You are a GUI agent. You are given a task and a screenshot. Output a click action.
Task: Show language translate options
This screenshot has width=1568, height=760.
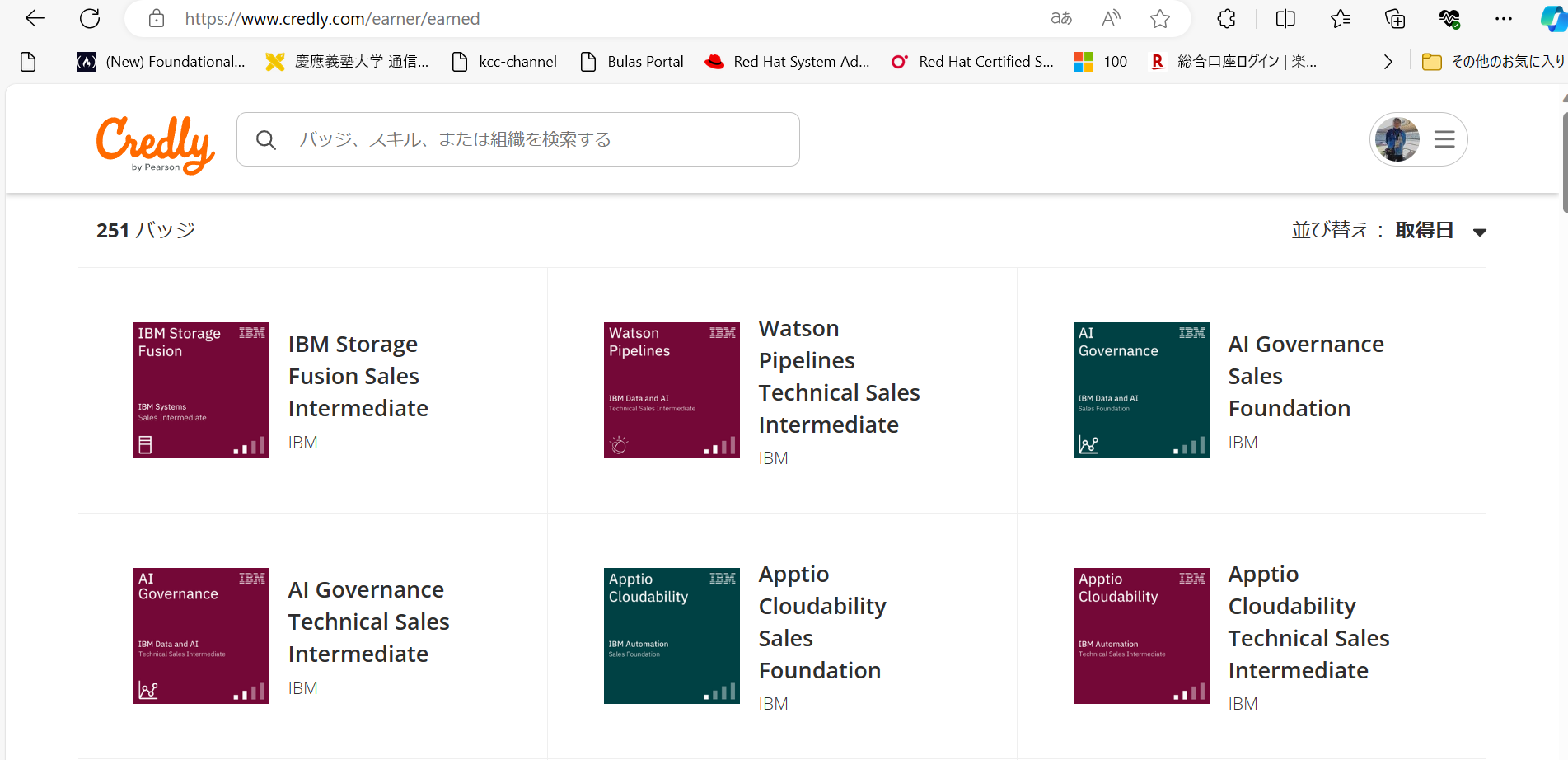1060,18
